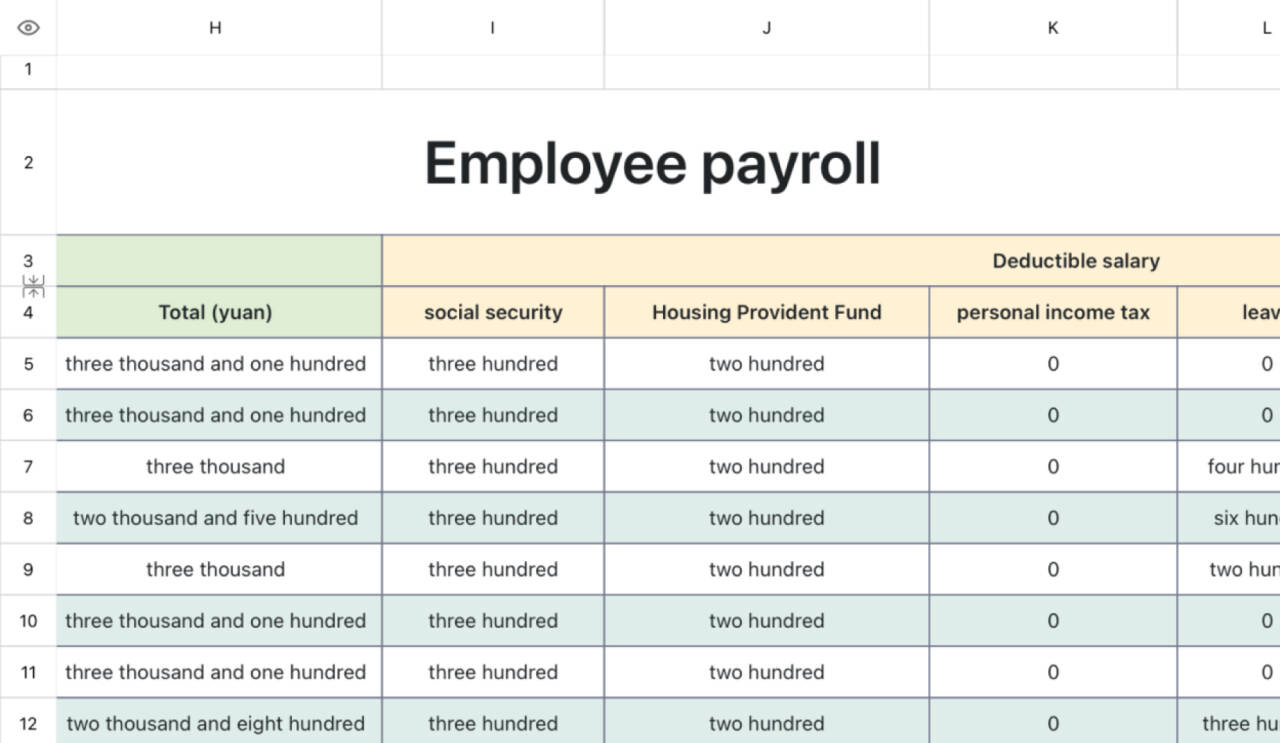Screen dimensions: 1280x743
Task: Click the row collapse icon between rows 3 and 4
Action: (33, 287)
